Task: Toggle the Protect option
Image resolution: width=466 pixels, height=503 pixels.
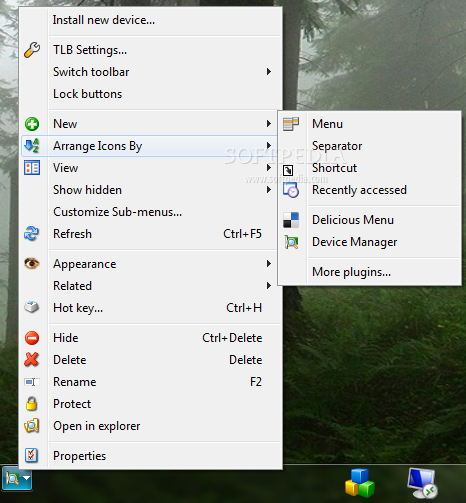Action: coord(150,404)
